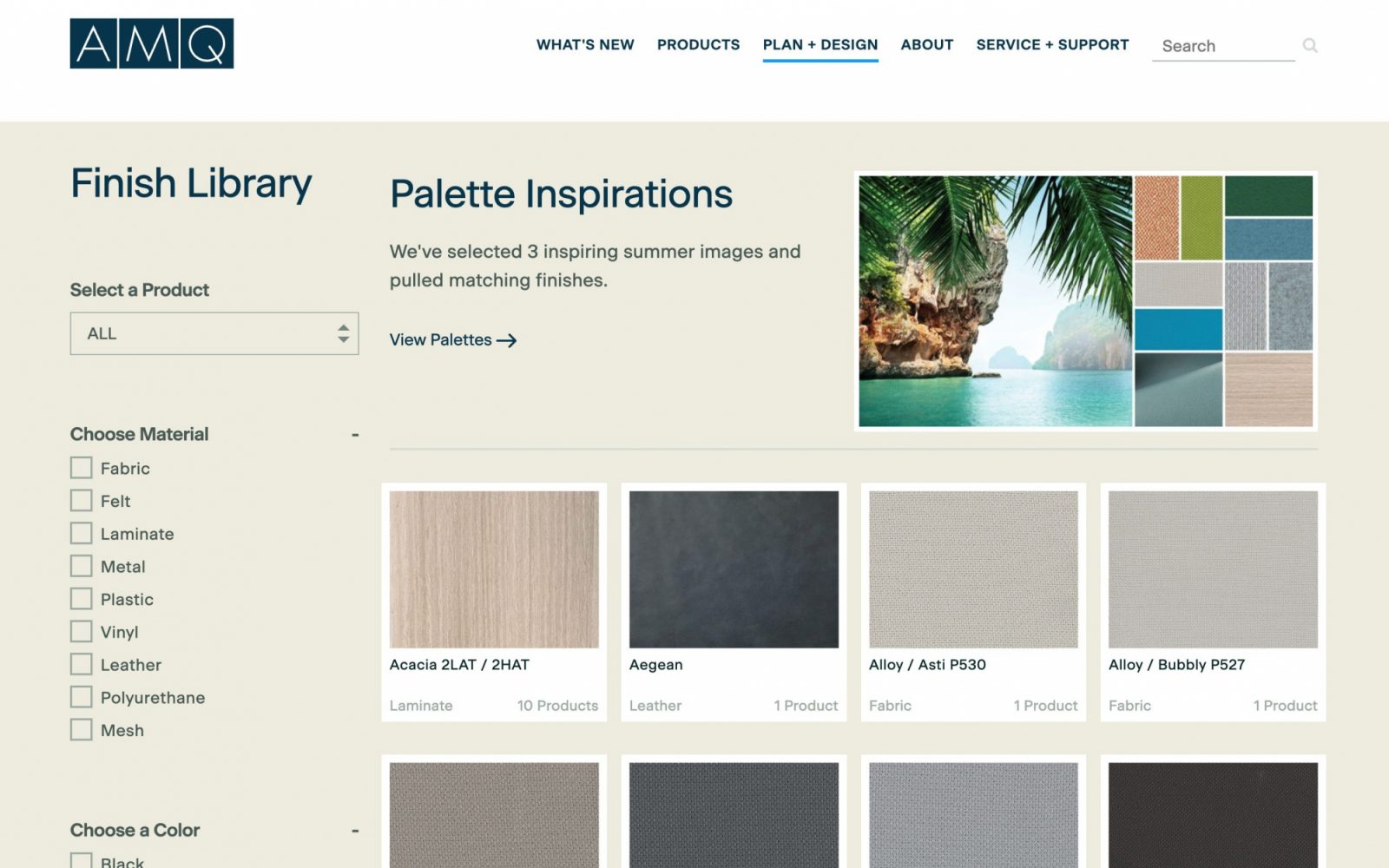Collapse the Choose Material section
Screen dimensions: 1389x868
coord(355,434)
